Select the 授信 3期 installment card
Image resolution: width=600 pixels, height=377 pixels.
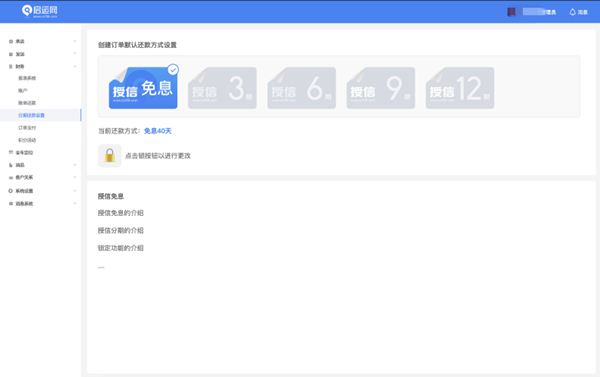pyautogui.click(x=222, y=88)
